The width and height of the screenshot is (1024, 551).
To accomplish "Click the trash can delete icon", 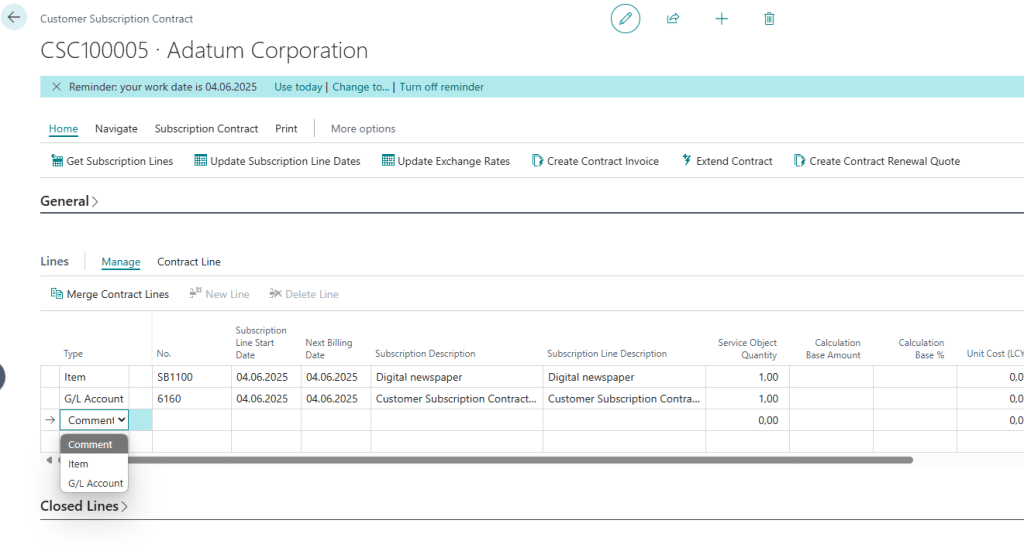I will pyautogui.click(x=769, y=18).
